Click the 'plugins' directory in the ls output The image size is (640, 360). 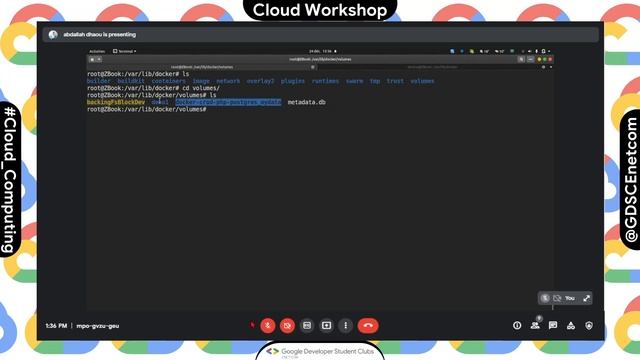click(293, 81)
